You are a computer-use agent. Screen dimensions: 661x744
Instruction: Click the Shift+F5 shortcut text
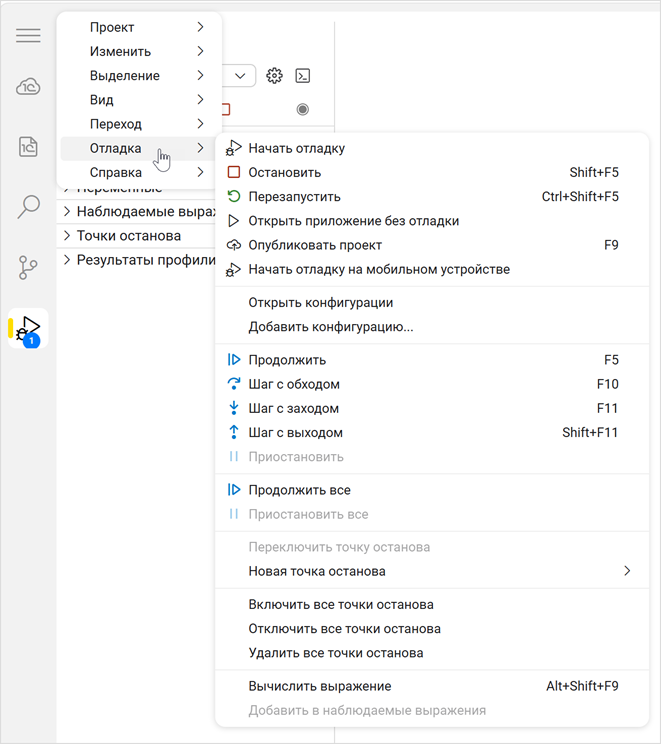[594, 172]
